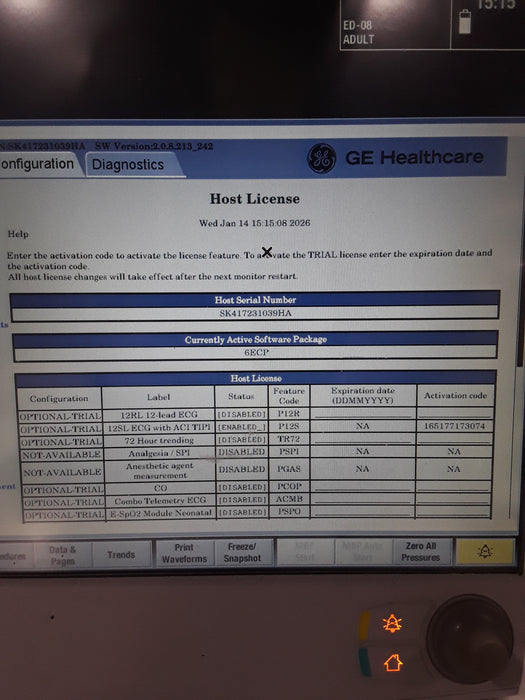Image resolution: width=525 pixels, height=700 pixels.
Task: Tap the orange alarm silence hardware key
Action: [392, 624]
